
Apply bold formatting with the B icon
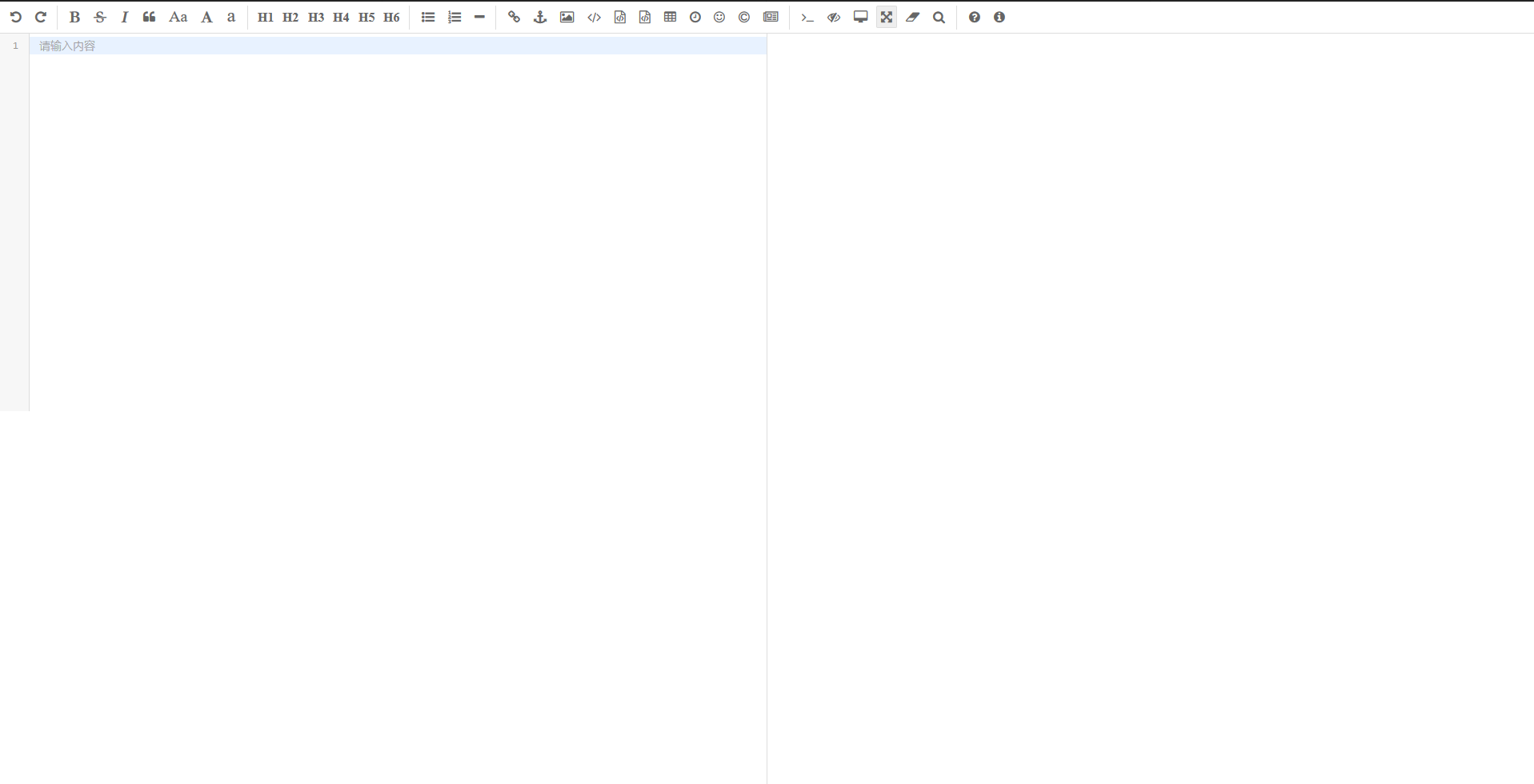coord(74,17)
